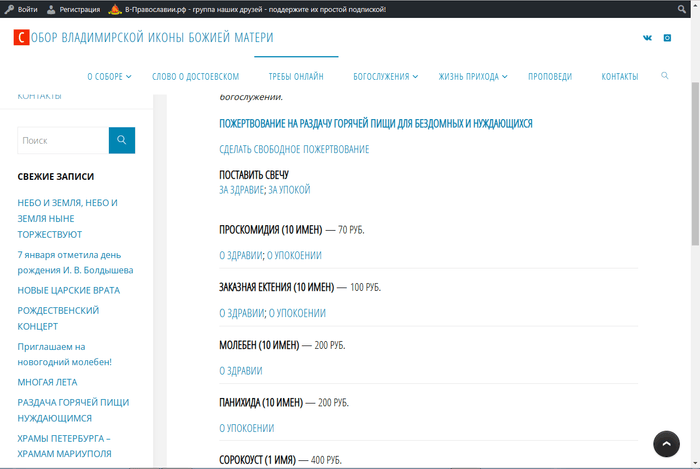This screenshot has height=469, width=700.
Task: Click the scroll-to-top round arrow button
Action: tap(666, 444)
